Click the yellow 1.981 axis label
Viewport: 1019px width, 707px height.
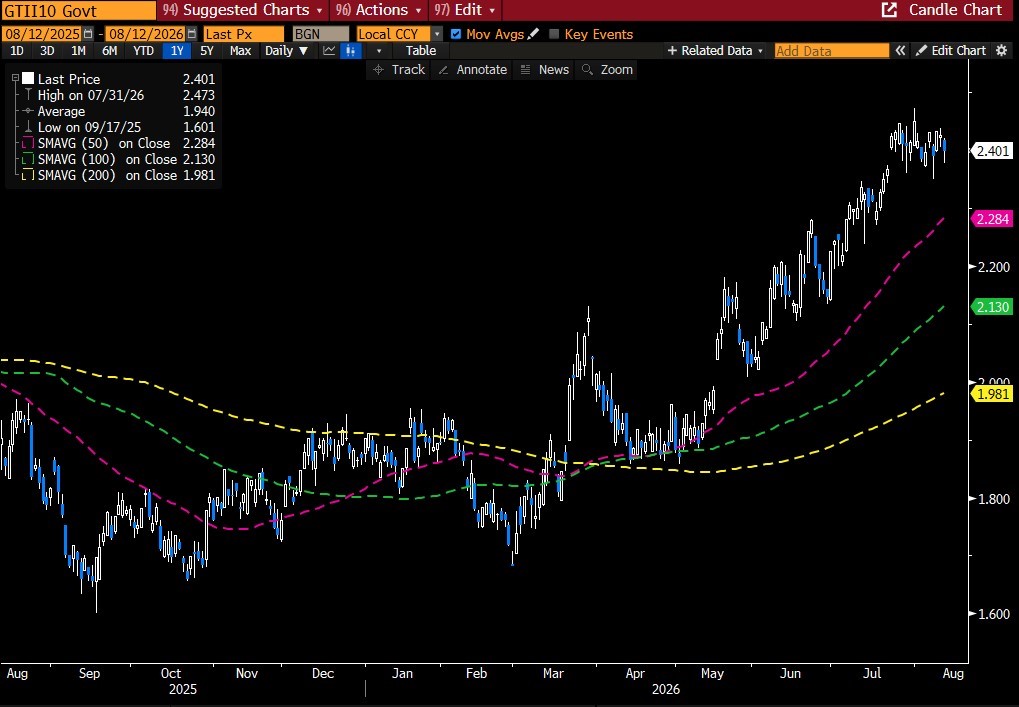tap(992, 393)
